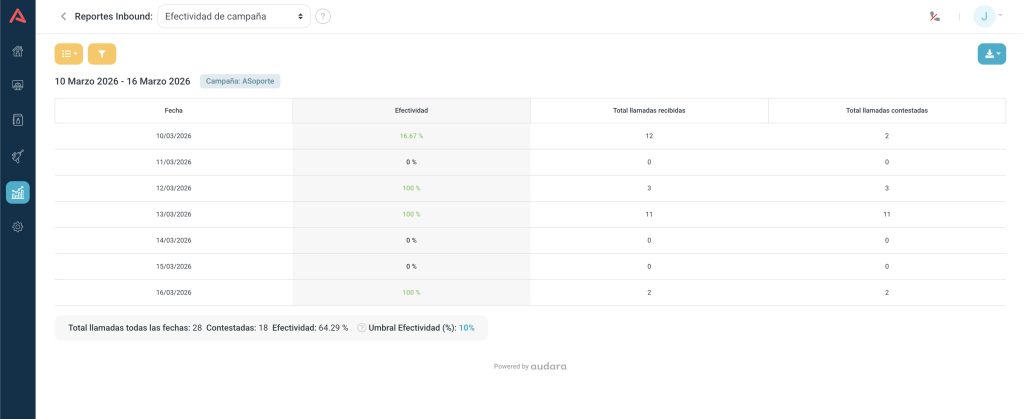Expand the yellow list view dropdown
The height and width of the screenshot is (419, 1024).
click(x=69, y=54)
